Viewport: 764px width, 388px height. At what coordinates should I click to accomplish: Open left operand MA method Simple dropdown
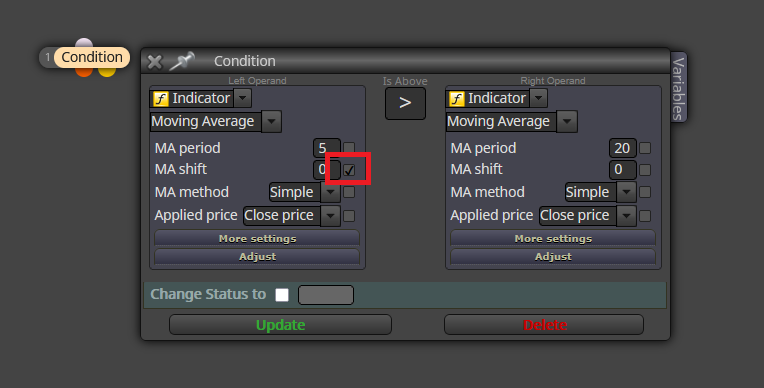tap(330, 192)
